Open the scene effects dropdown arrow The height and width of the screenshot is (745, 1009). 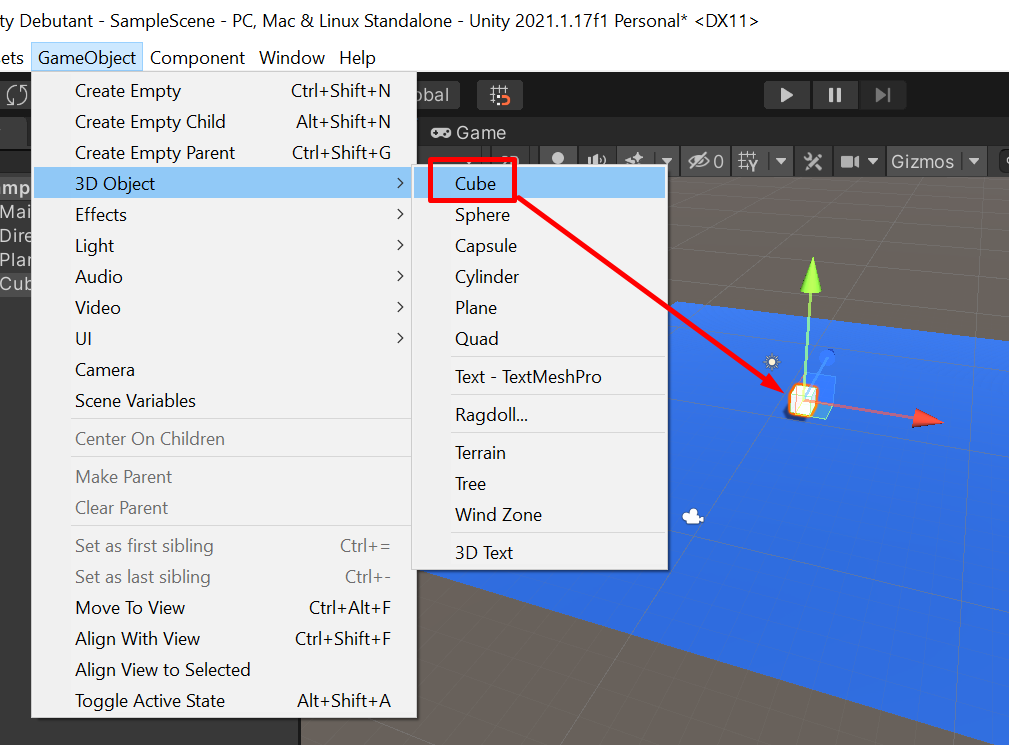pyautogui.click(x=667, y=161)
